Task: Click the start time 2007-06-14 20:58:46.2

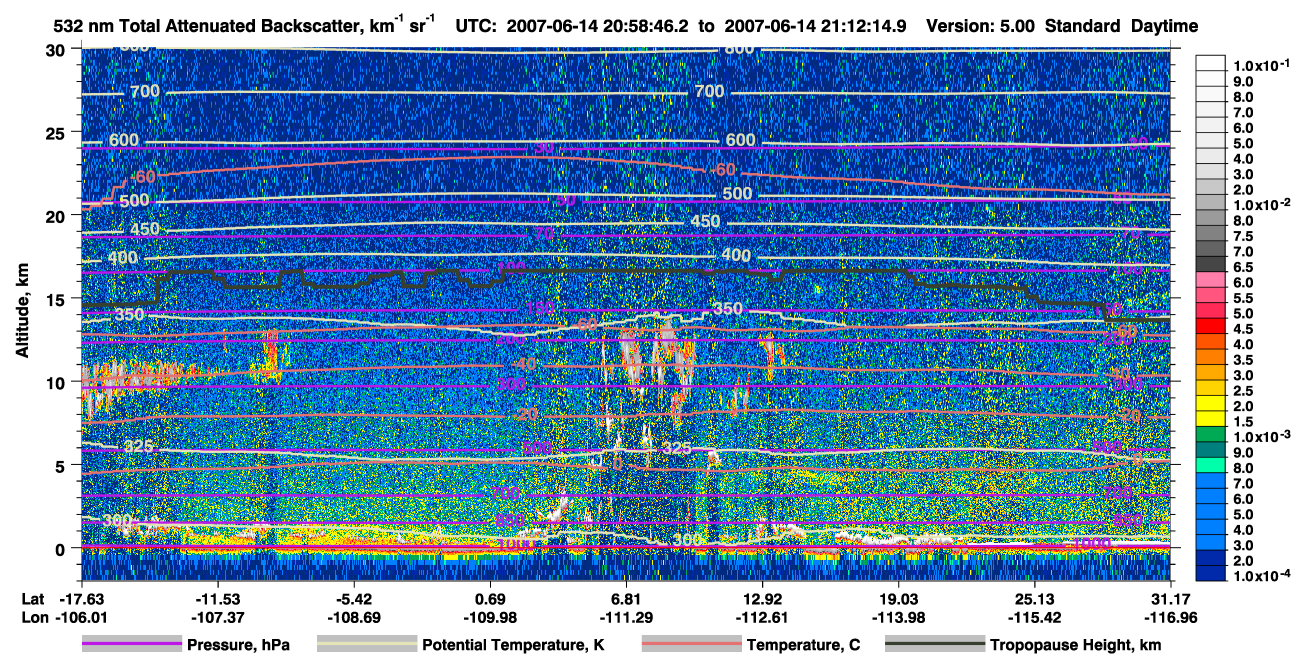Action: pos(599,26)
